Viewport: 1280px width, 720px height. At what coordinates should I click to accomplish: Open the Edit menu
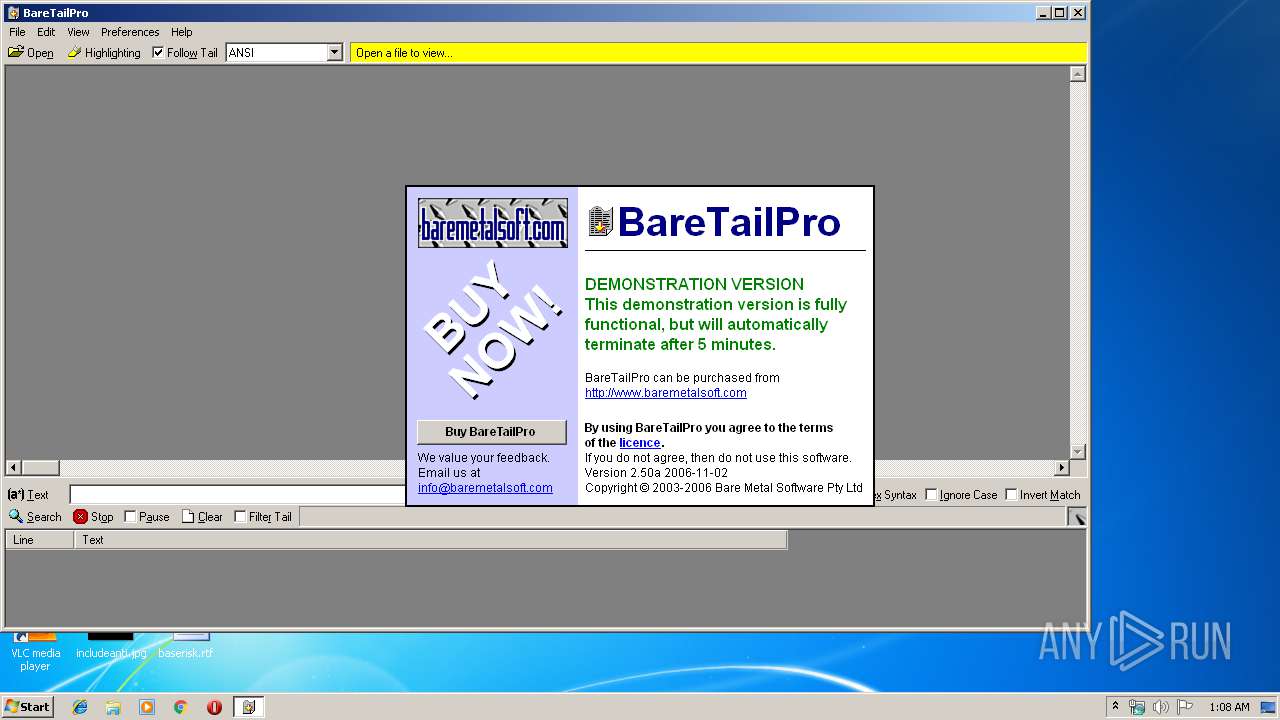pyautogui.click(x=46, y=32)
